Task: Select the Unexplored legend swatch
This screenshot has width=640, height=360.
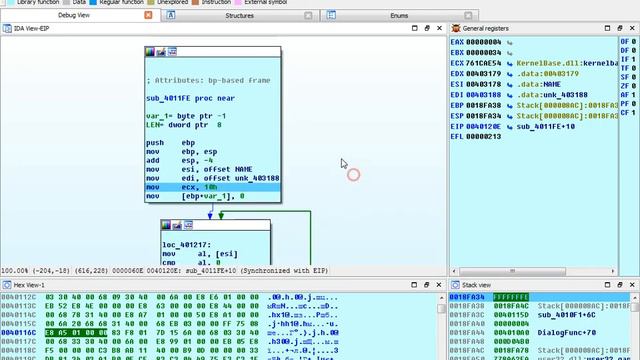Action: coord(151,2)
